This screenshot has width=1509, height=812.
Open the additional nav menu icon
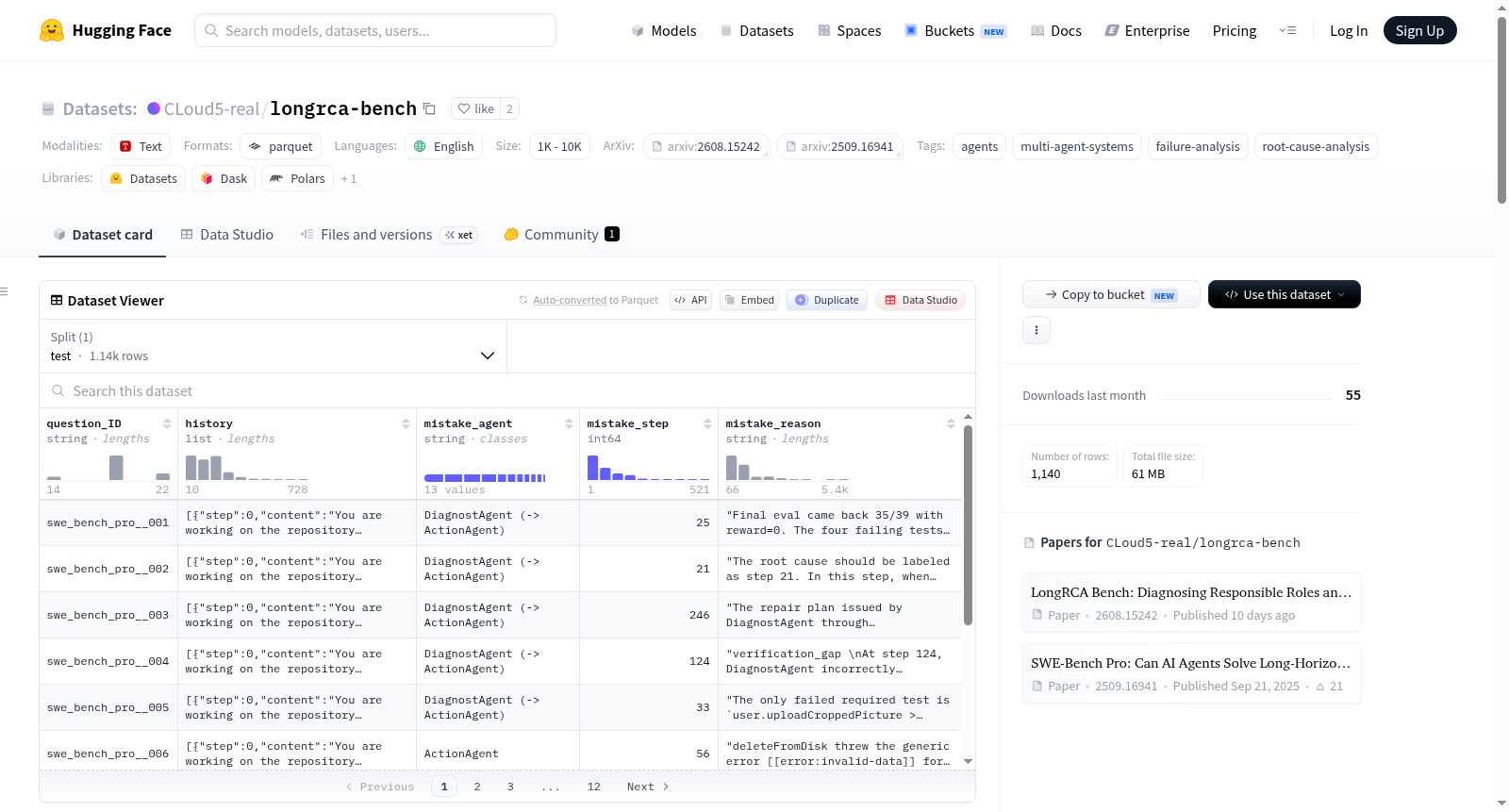1287,30
